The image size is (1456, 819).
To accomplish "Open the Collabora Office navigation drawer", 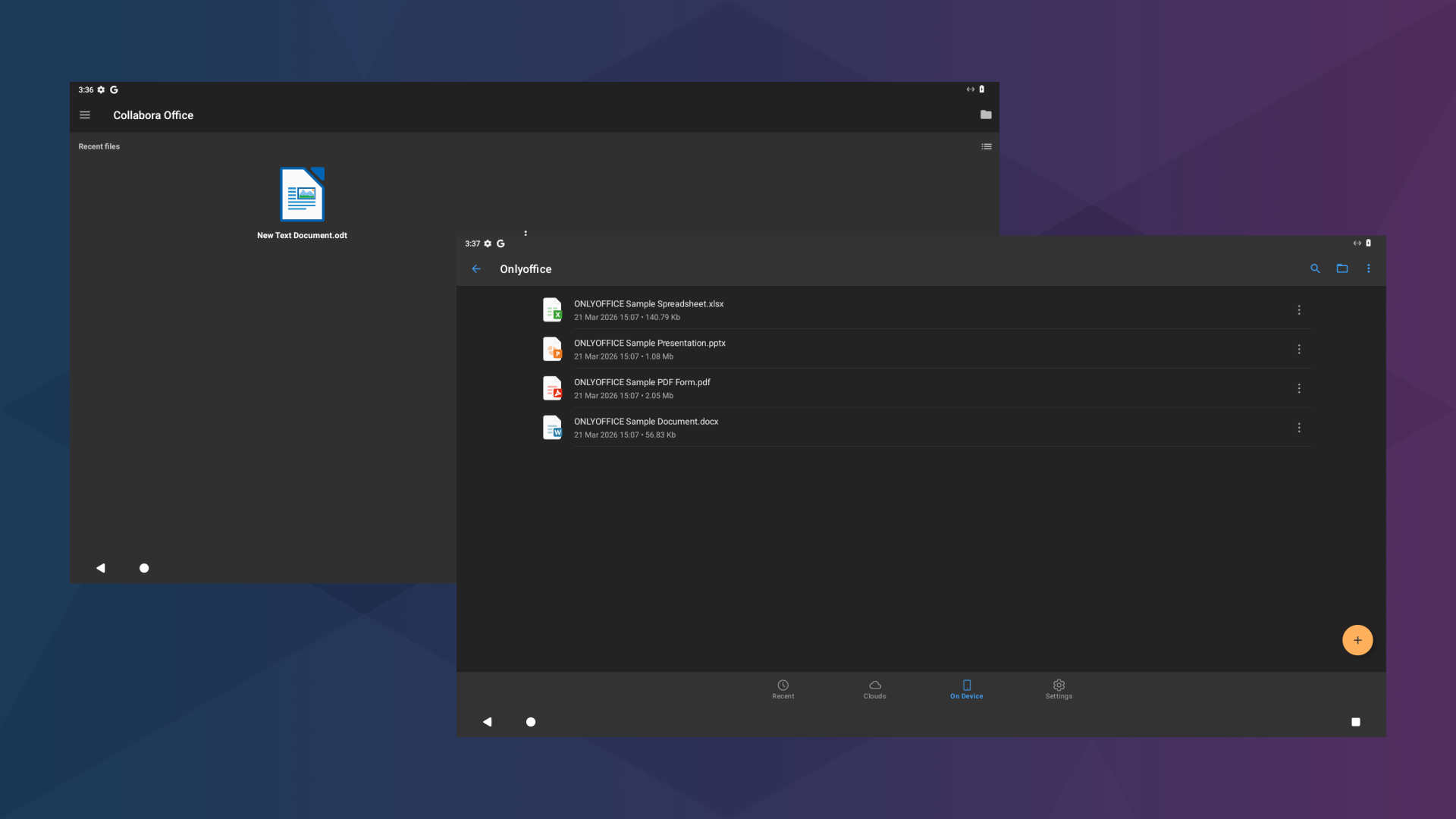I will [x=85, y=115].
